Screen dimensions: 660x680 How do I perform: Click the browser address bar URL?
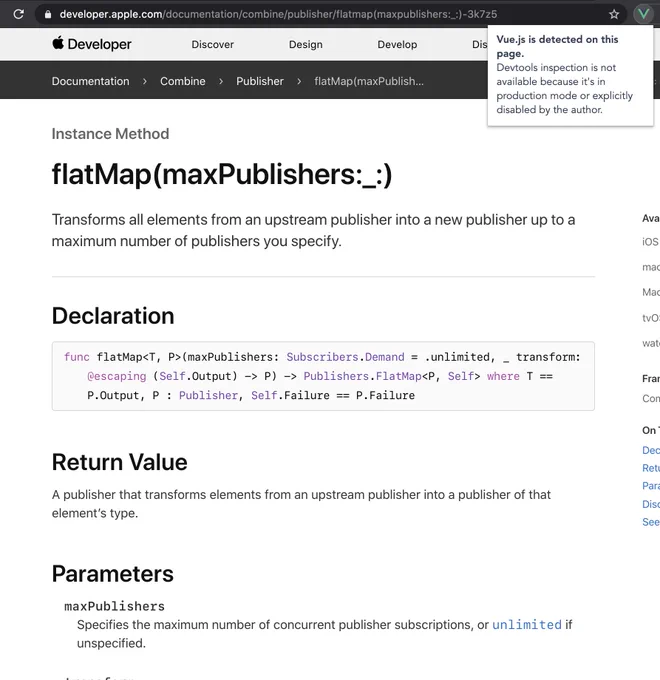[278, 14]
